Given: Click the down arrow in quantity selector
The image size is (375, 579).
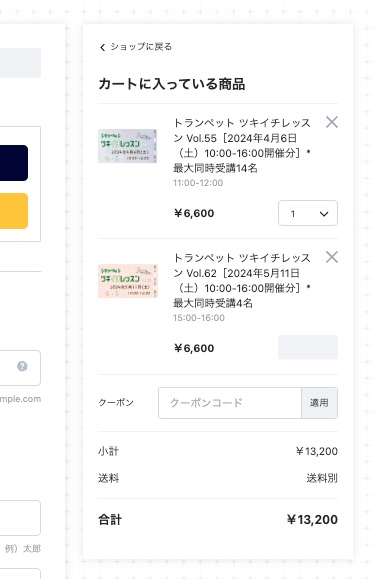Looking at the screenshot, I should click(x=324, y=214).
